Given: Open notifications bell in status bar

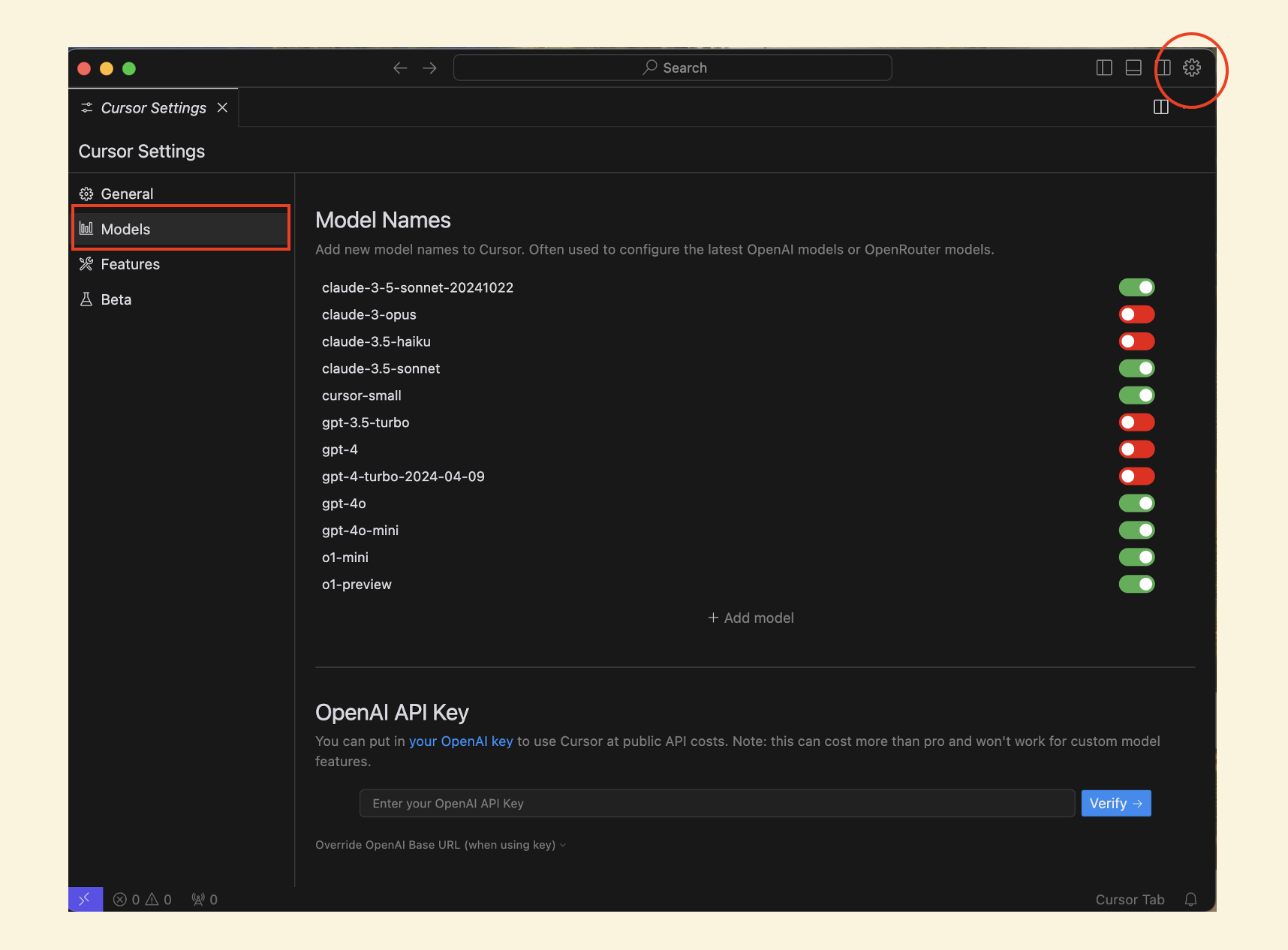Looking at the screenshot, I should point(1190,899).
